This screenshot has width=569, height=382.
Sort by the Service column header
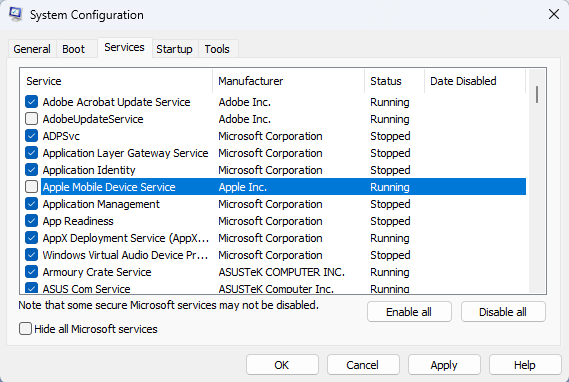tap(116, 81)
